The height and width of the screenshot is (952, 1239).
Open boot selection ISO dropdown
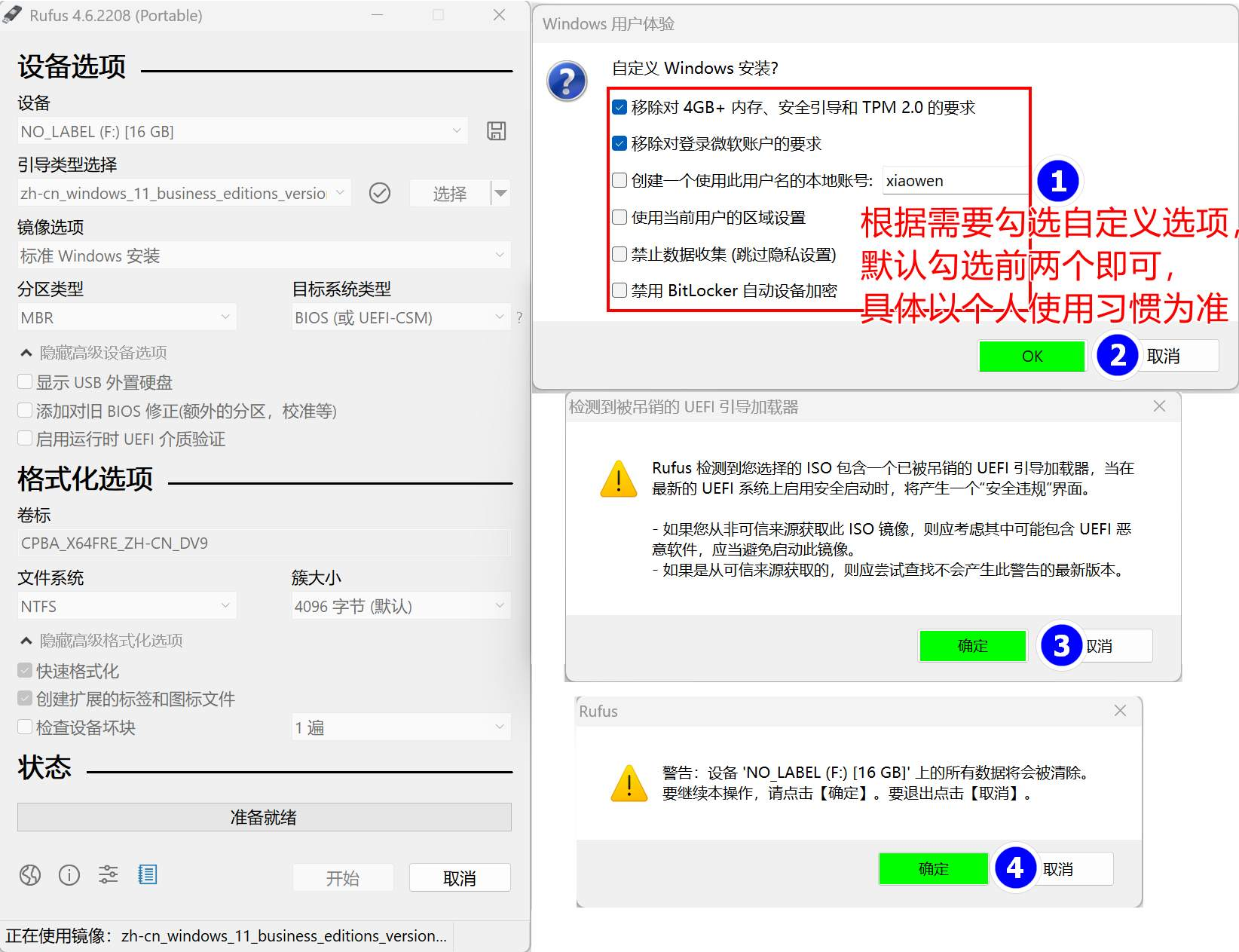point(184,194)
